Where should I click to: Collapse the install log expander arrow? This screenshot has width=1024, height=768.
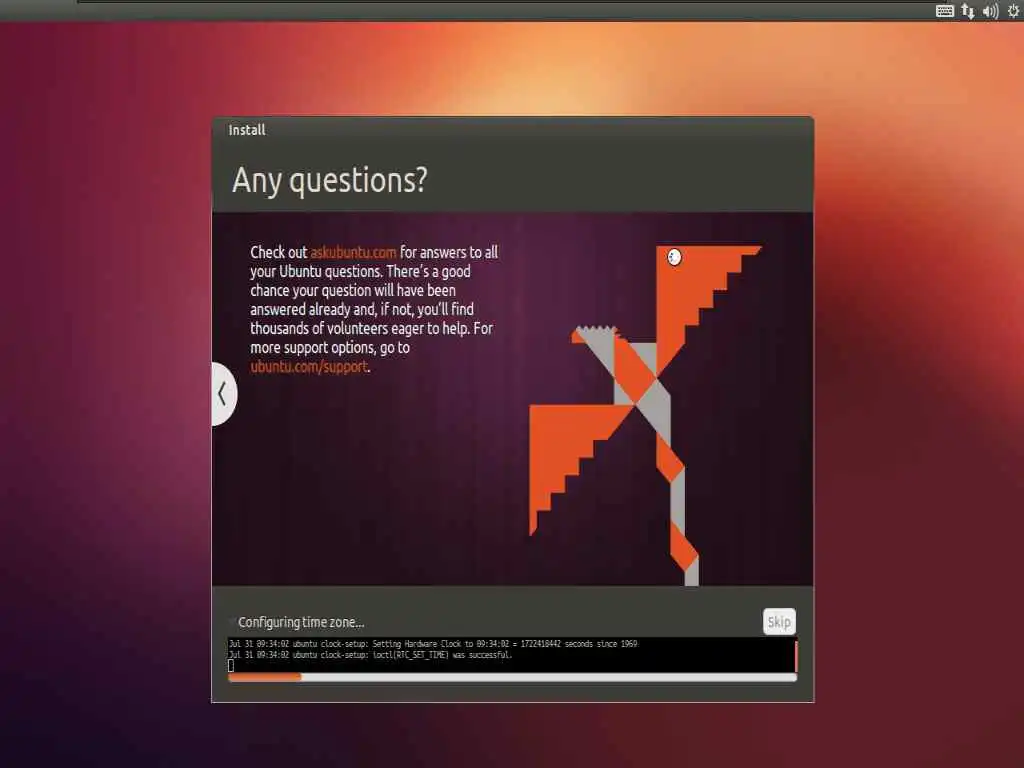(231, 622)
